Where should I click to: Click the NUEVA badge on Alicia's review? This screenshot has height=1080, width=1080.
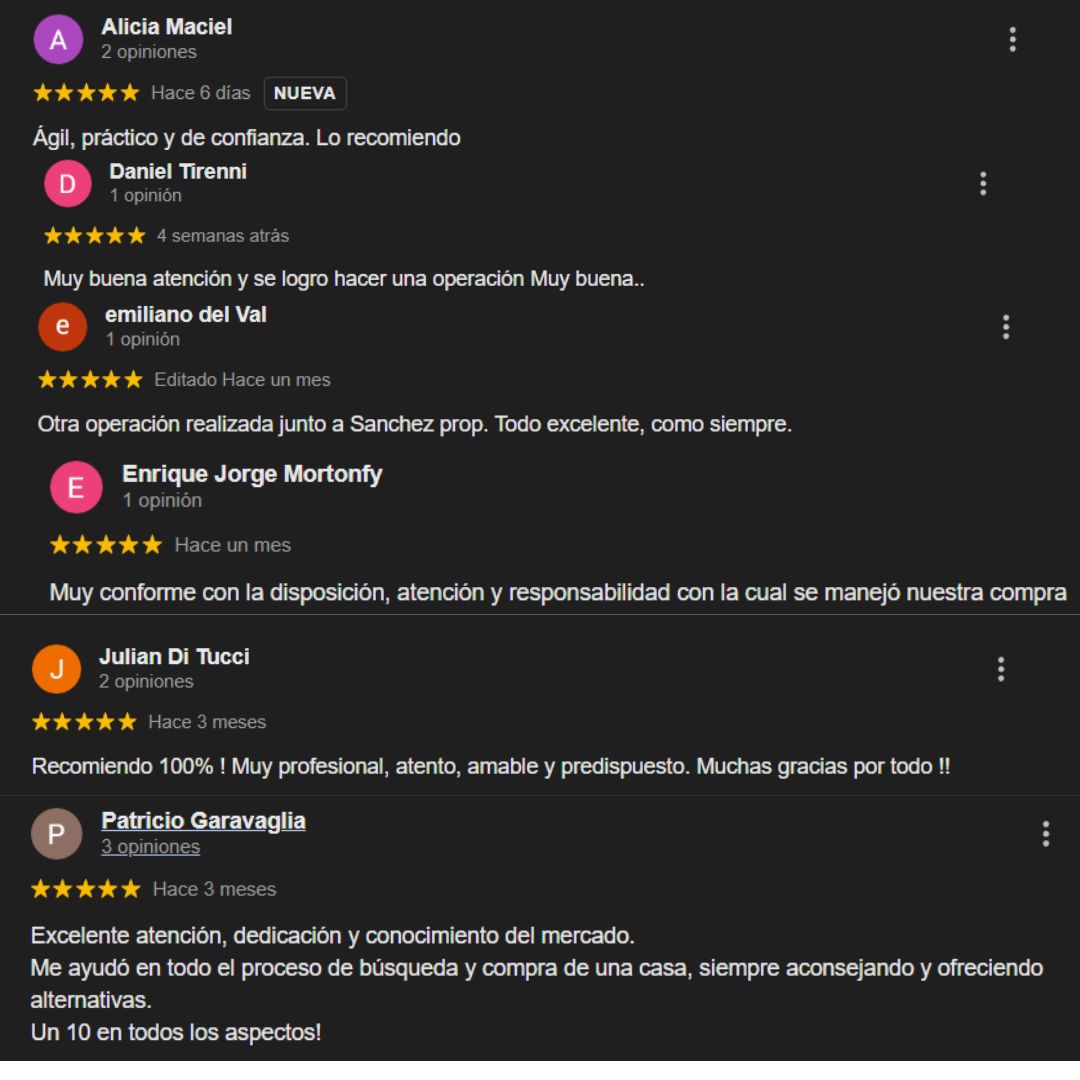click(304, 93)
